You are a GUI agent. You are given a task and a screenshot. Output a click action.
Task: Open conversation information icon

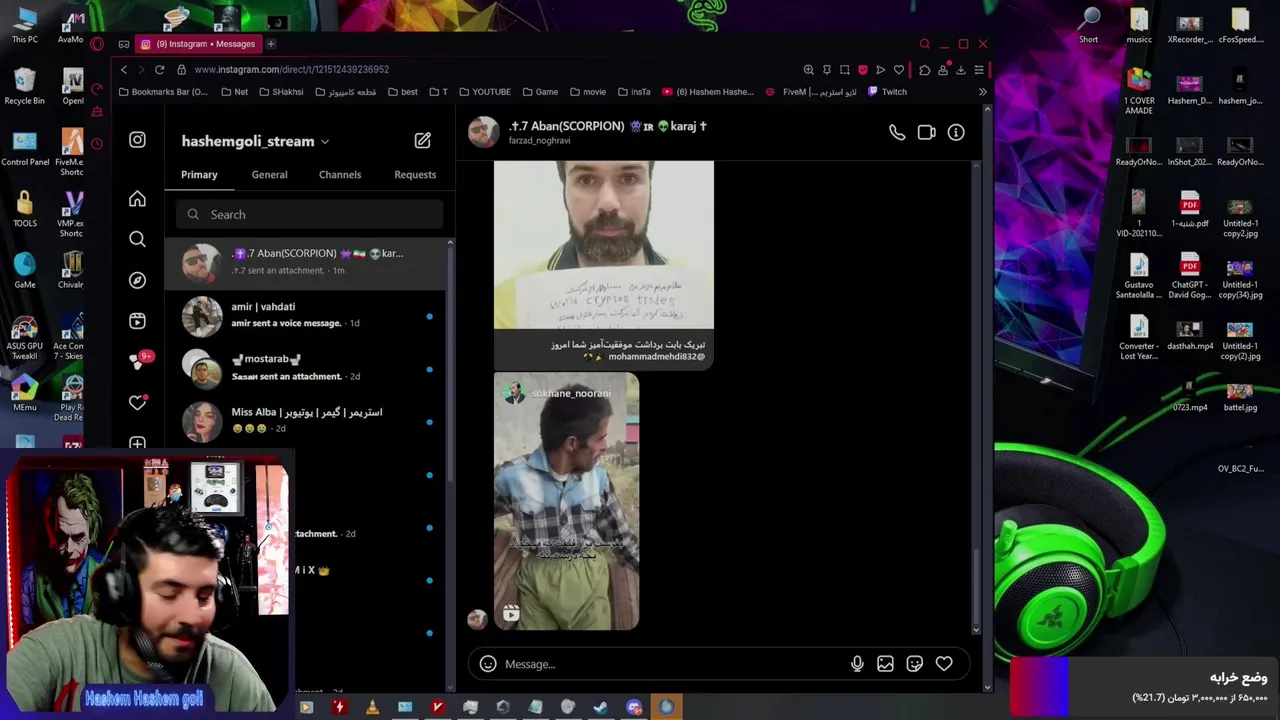click(x=956, y=132)
